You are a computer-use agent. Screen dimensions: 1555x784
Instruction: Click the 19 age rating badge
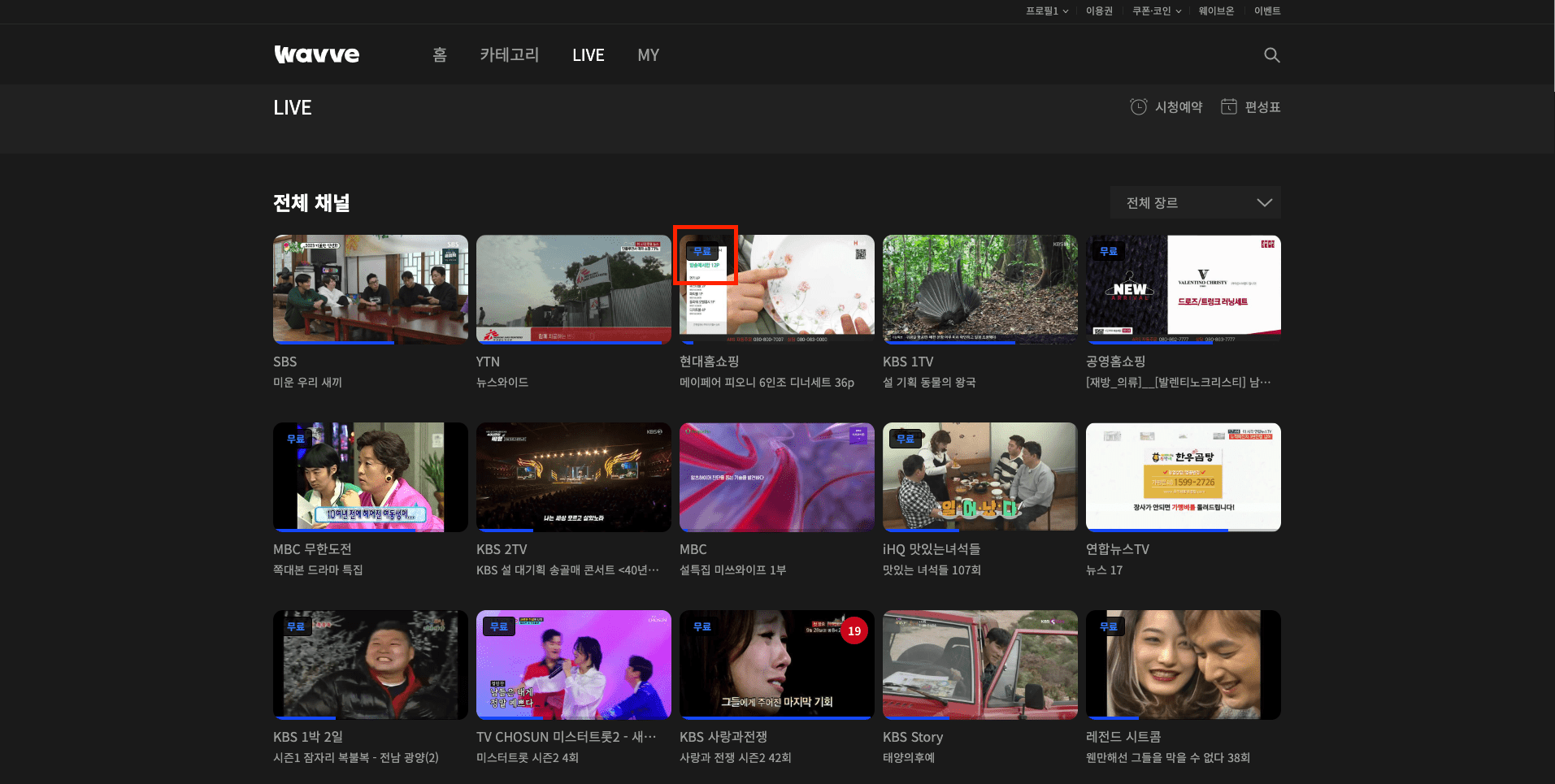(854, 630)
